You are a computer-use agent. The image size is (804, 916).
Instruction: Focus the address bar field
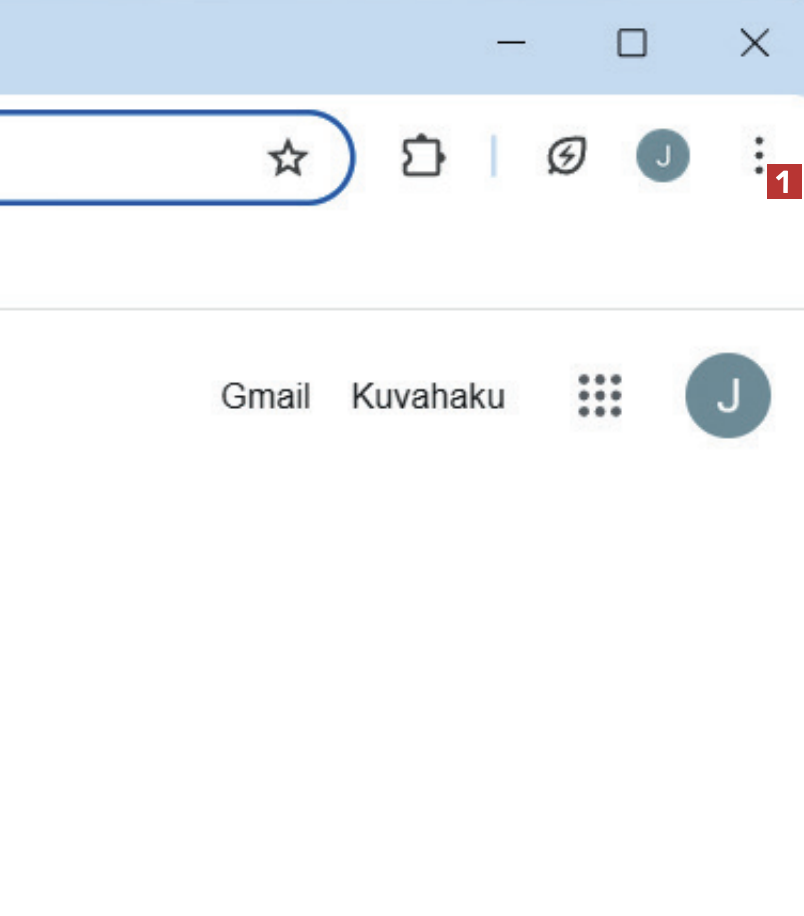tap(120, 158)
